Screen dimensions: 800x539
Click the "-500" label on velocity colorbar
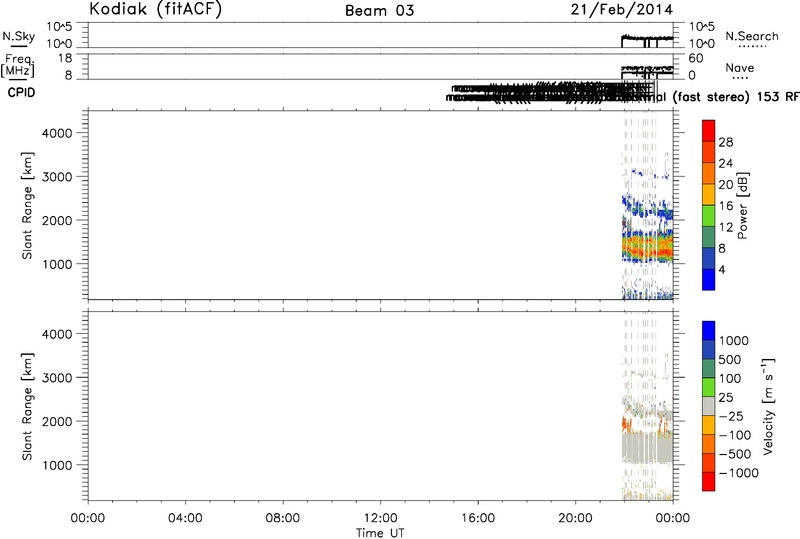coord(735,454)
